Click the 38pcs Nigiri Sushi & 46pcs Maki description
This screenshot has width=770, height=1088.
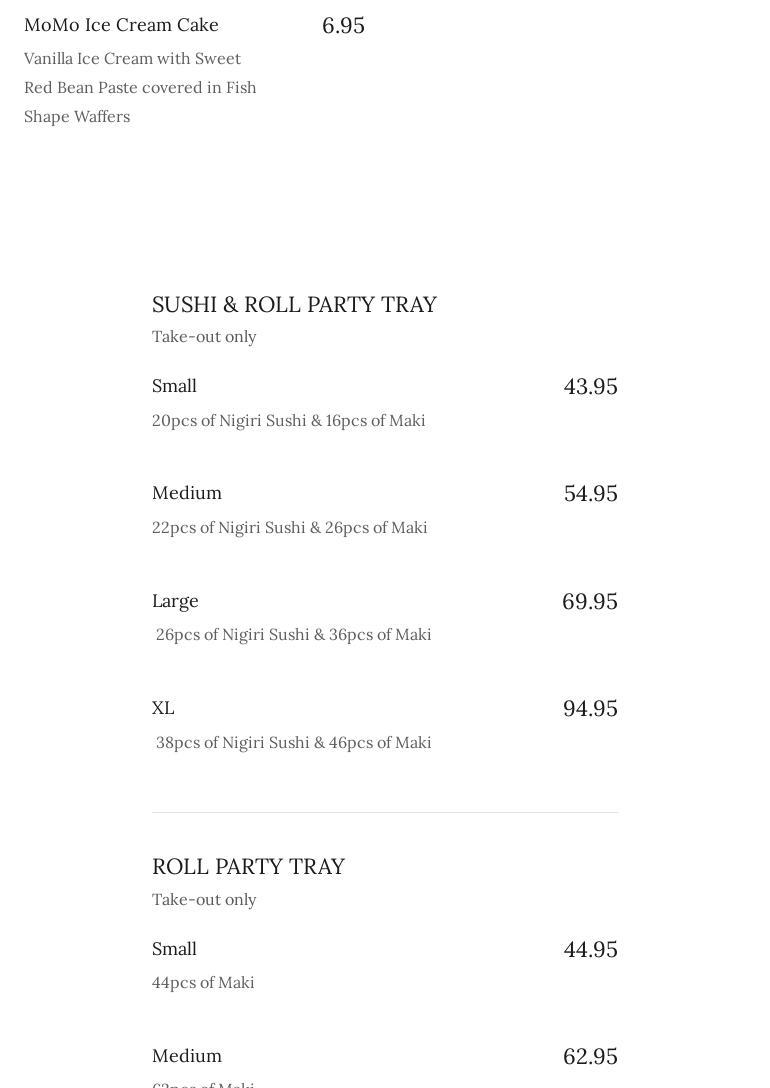293,743
